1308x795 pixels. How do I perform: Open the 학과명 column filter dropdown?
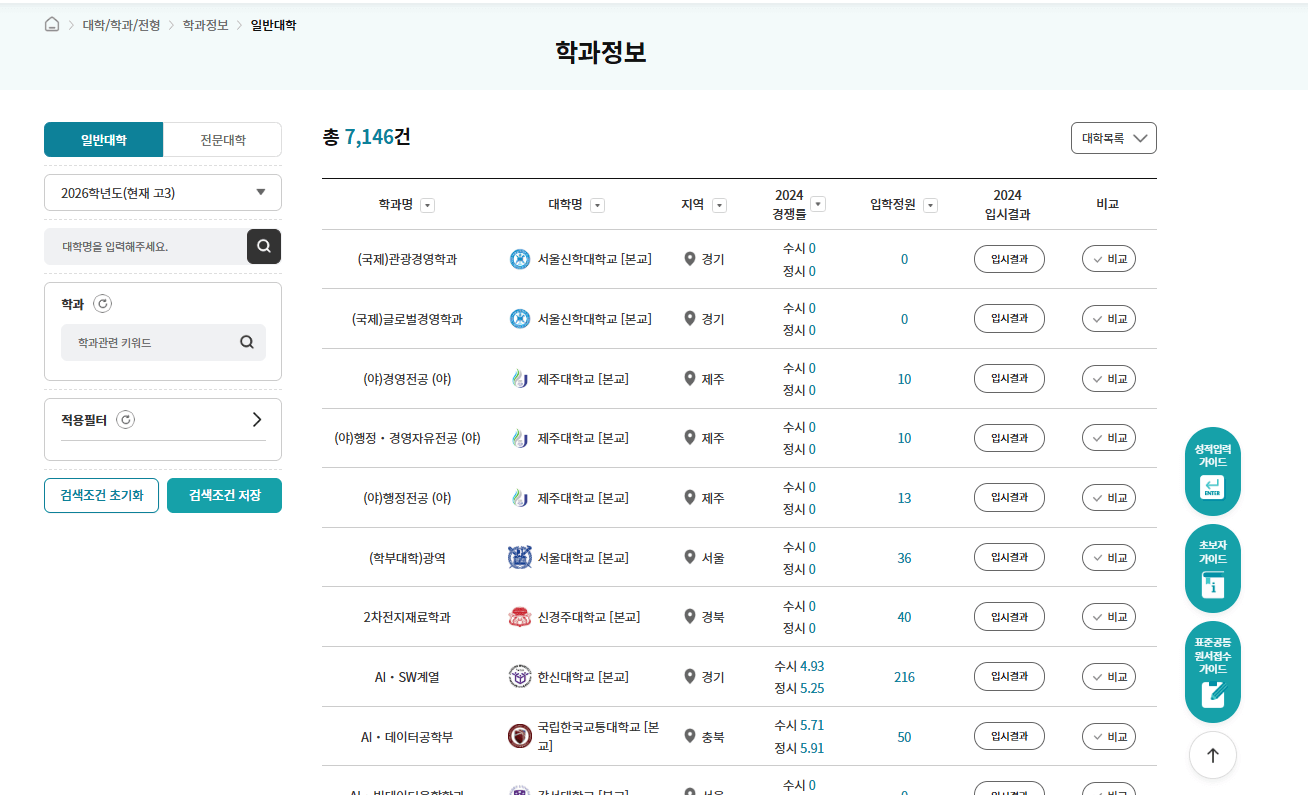point(427,204)
